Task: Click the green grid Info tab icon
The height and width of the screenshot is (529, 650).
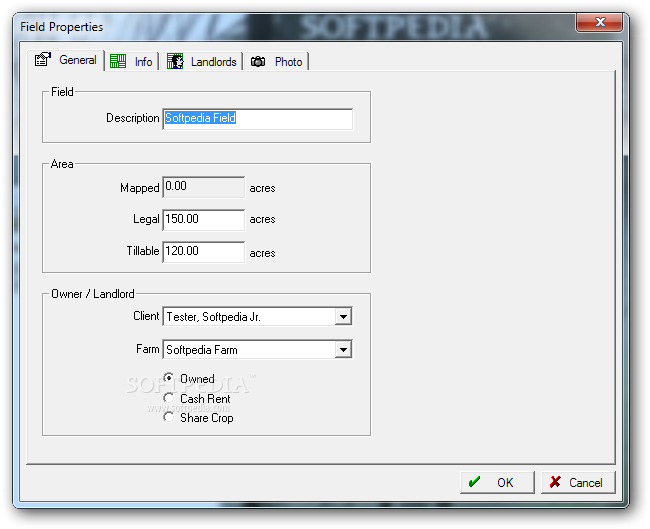Action: click(x=118, y=61)
